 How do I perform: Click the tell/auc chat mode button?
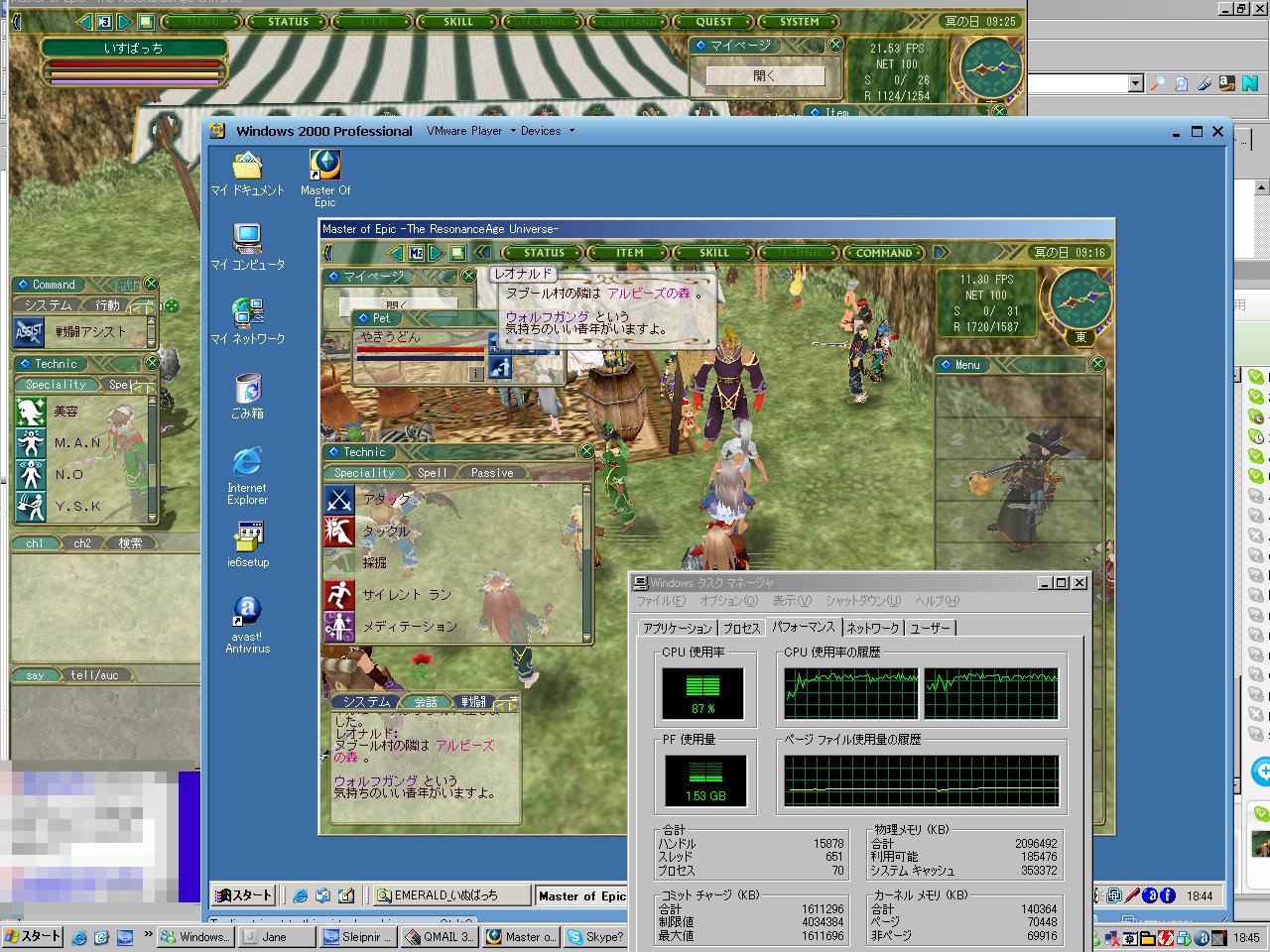coord(94,675)
